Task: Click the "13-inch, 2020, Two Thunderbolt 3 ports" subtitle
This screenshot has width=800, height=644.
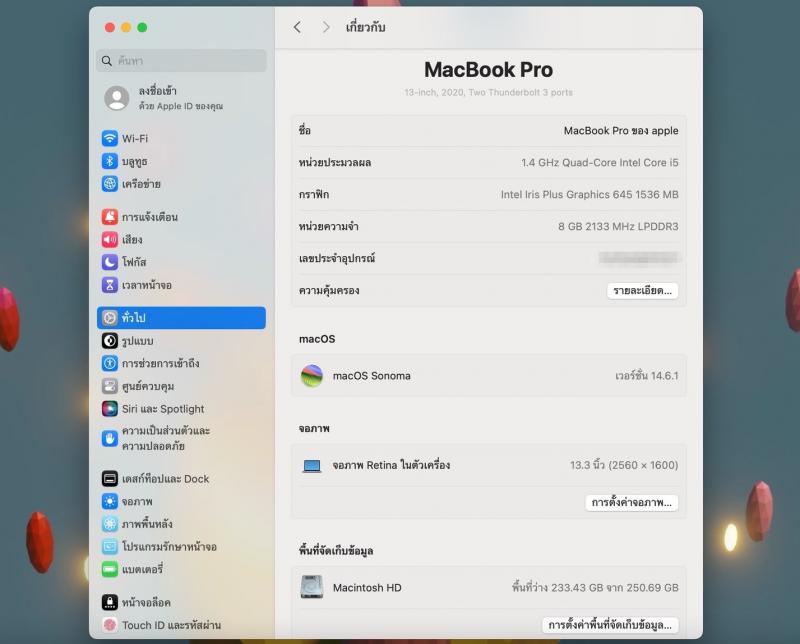Action: [488, 92]
